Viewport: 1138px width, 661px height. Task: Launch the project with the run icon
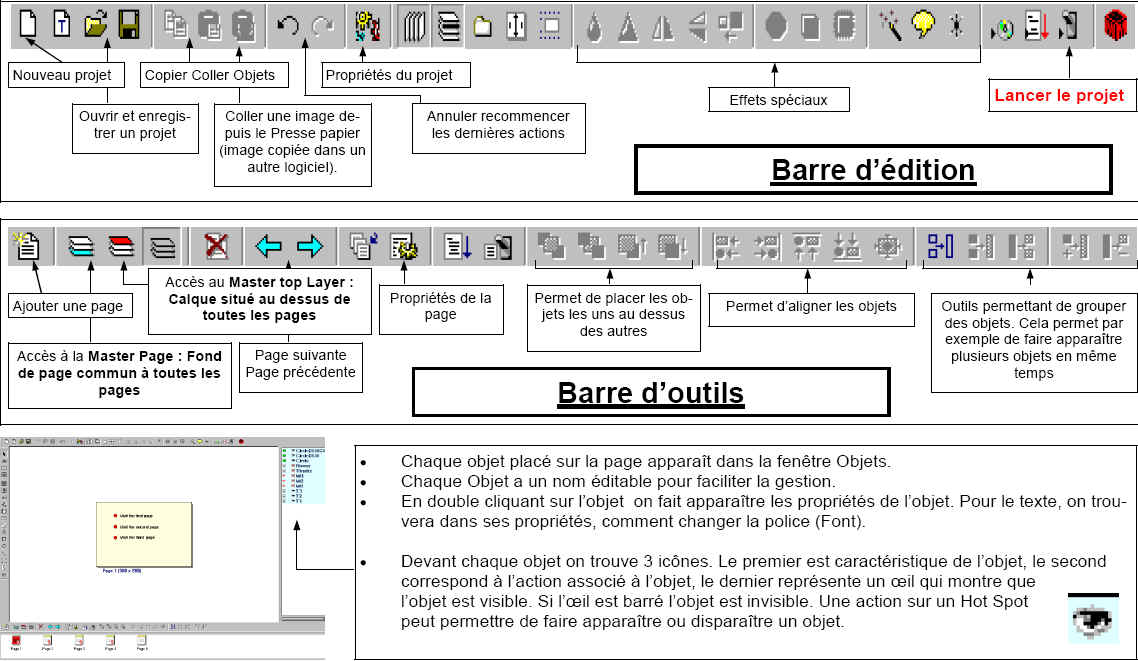[1069, 25]
